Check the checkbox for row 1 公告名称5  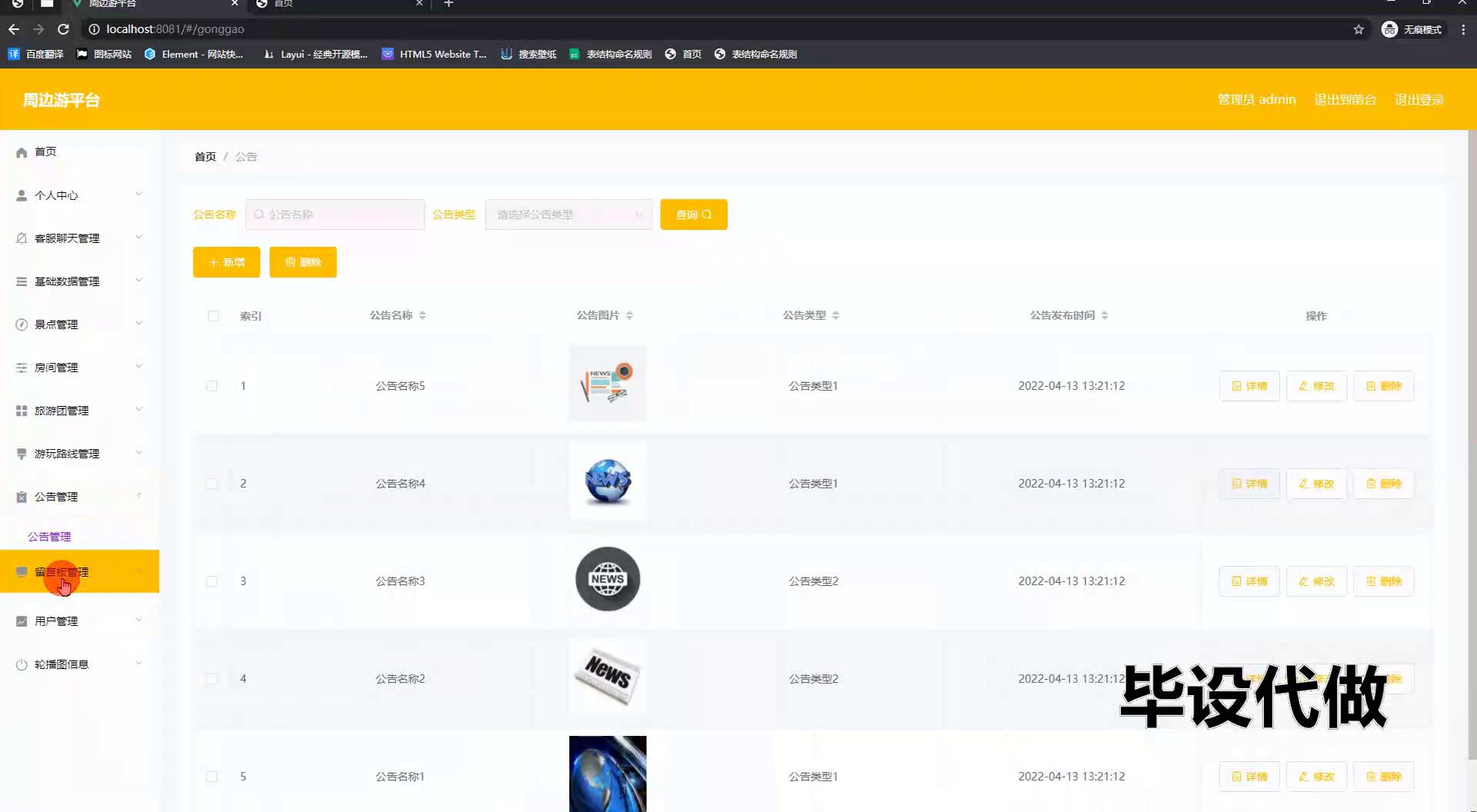[212, 386]
